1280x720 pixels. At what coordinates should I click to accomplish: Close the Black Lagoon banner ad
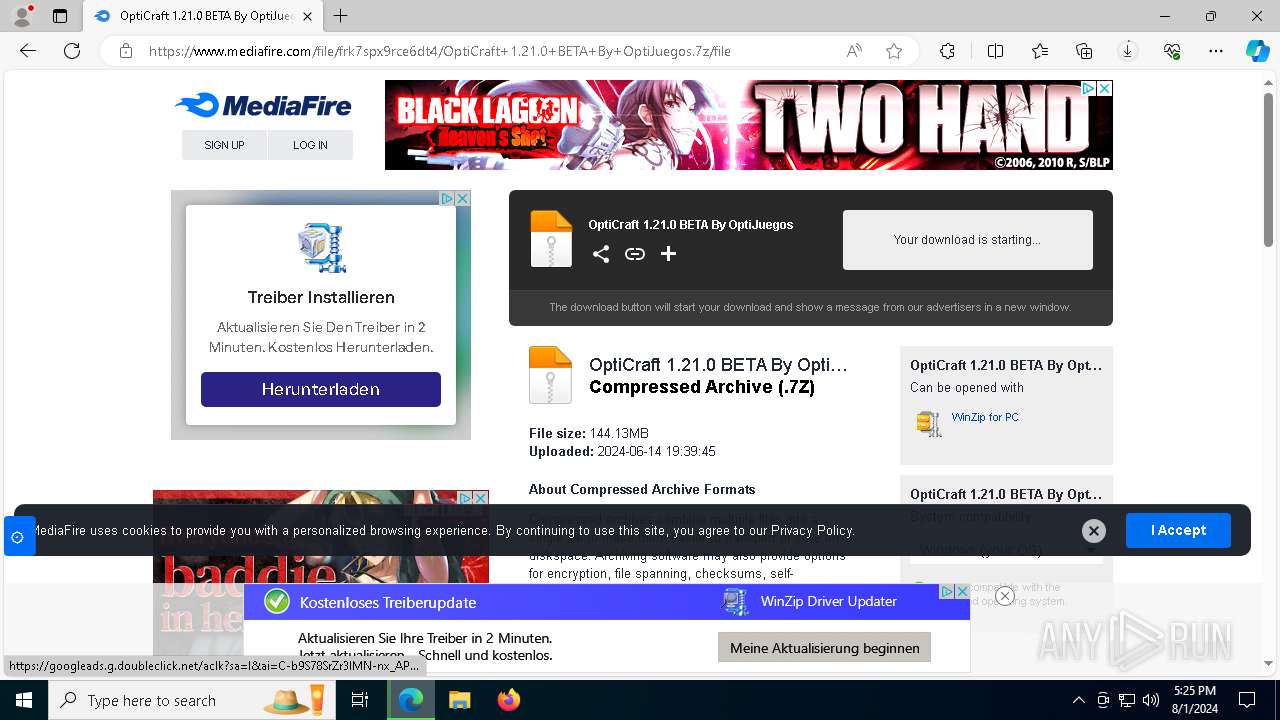pos(1105,89)
